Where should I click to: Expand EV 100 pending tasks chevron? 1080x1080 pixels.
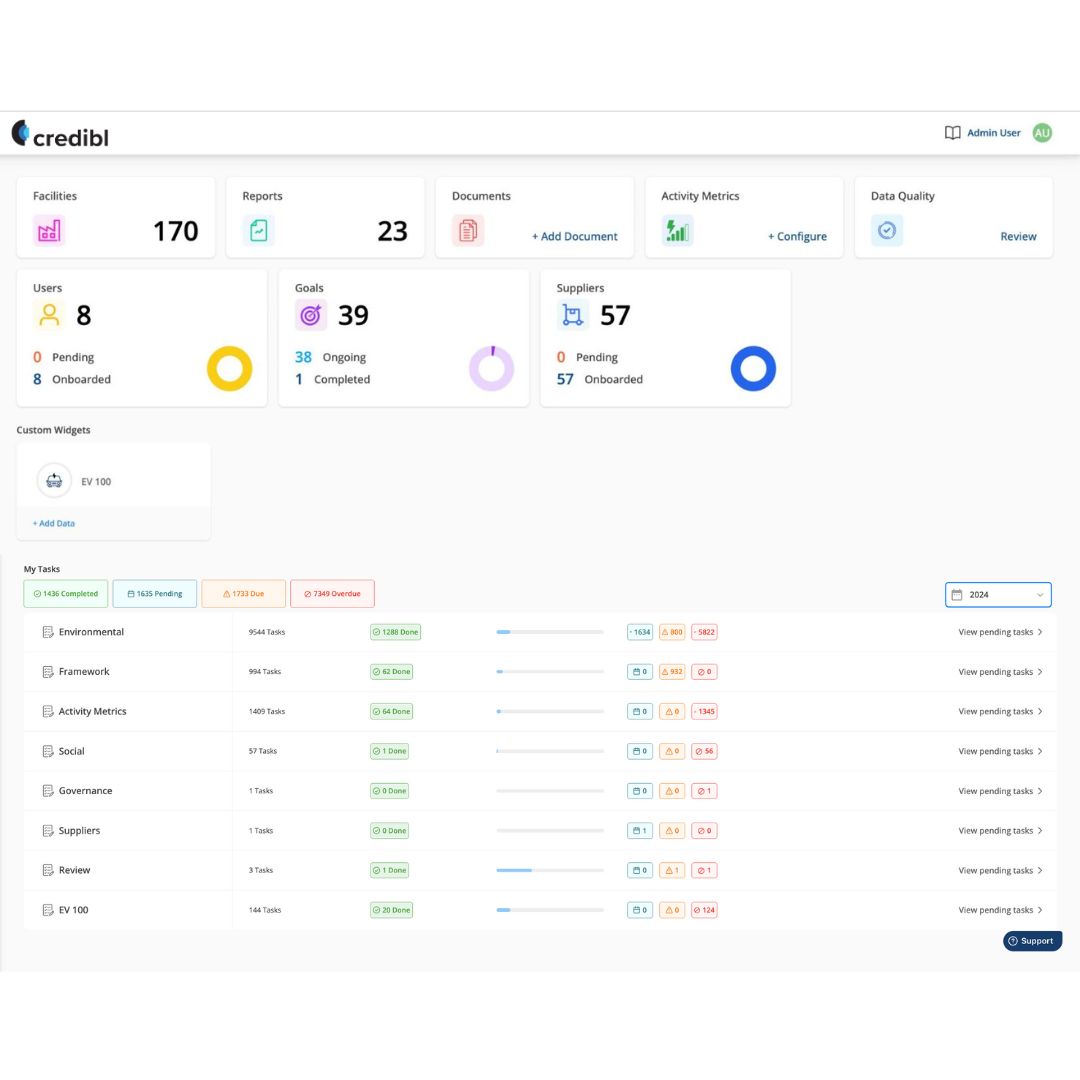click(x=1040, y=910)
